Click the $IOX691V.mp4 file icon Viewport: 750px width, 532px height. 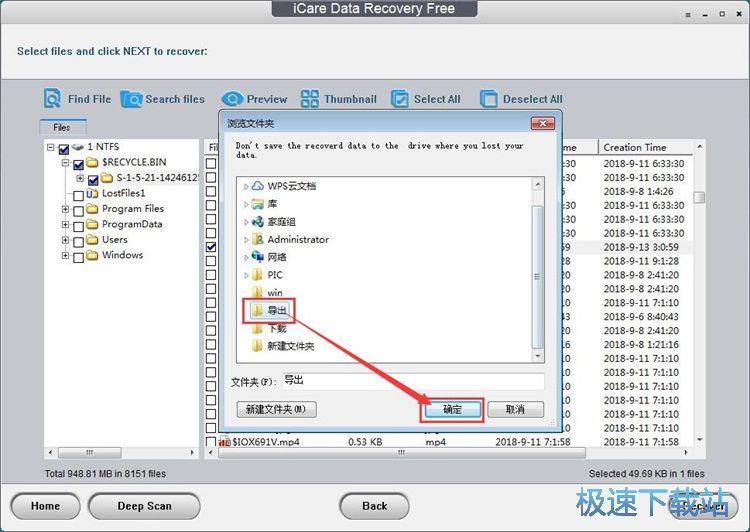click(224, 442)
